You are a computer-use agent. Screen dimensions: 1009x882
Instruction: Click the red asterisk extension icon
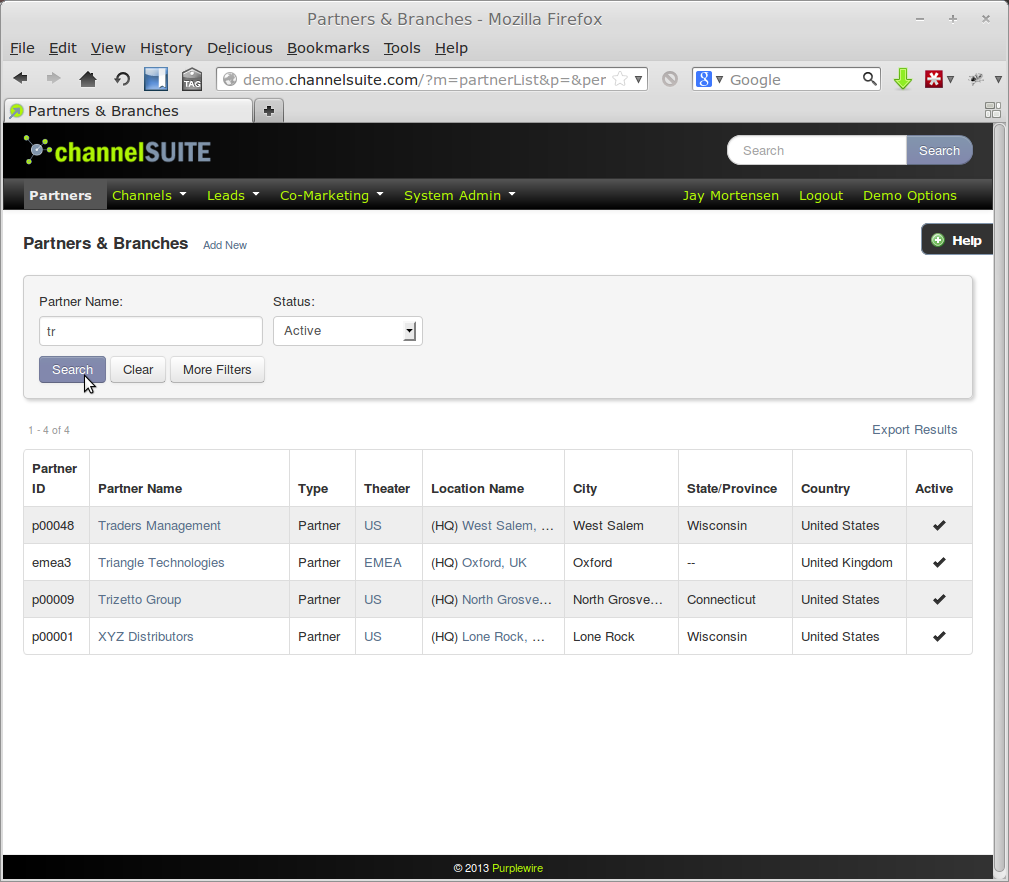(x=933, y=79)
